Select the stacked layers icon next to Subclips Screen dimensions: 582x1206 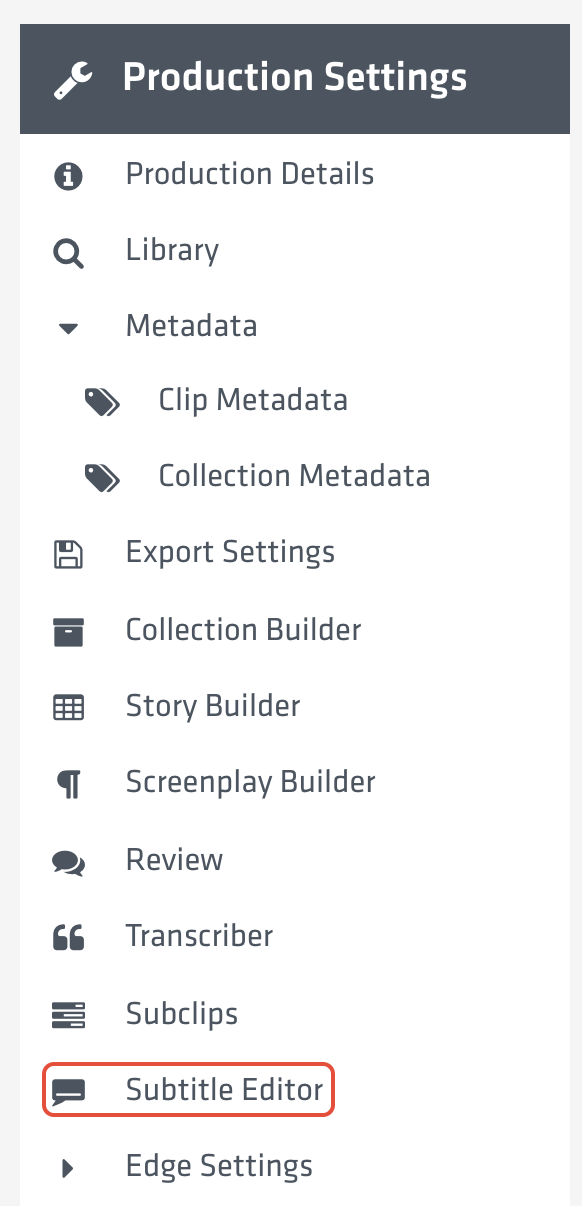68,1015
